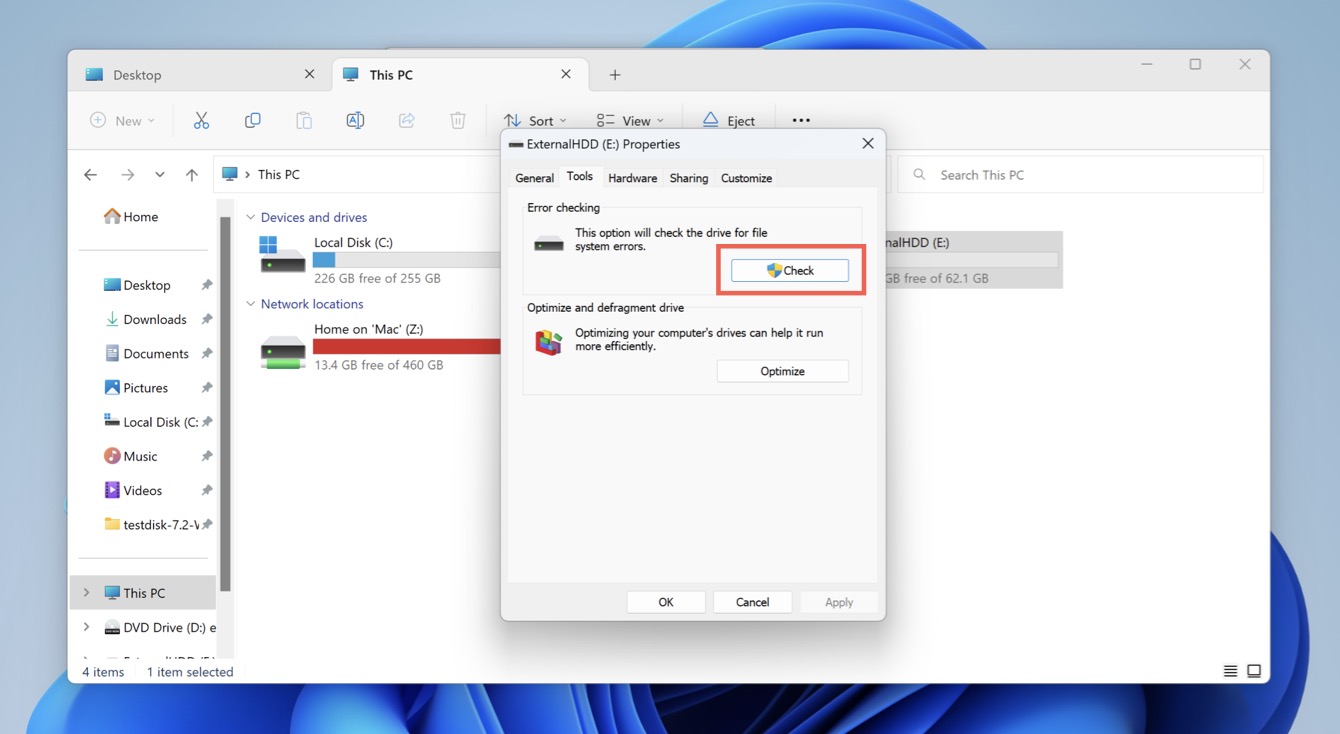
Task: Close the This PC tab
Action: point(566,74)
